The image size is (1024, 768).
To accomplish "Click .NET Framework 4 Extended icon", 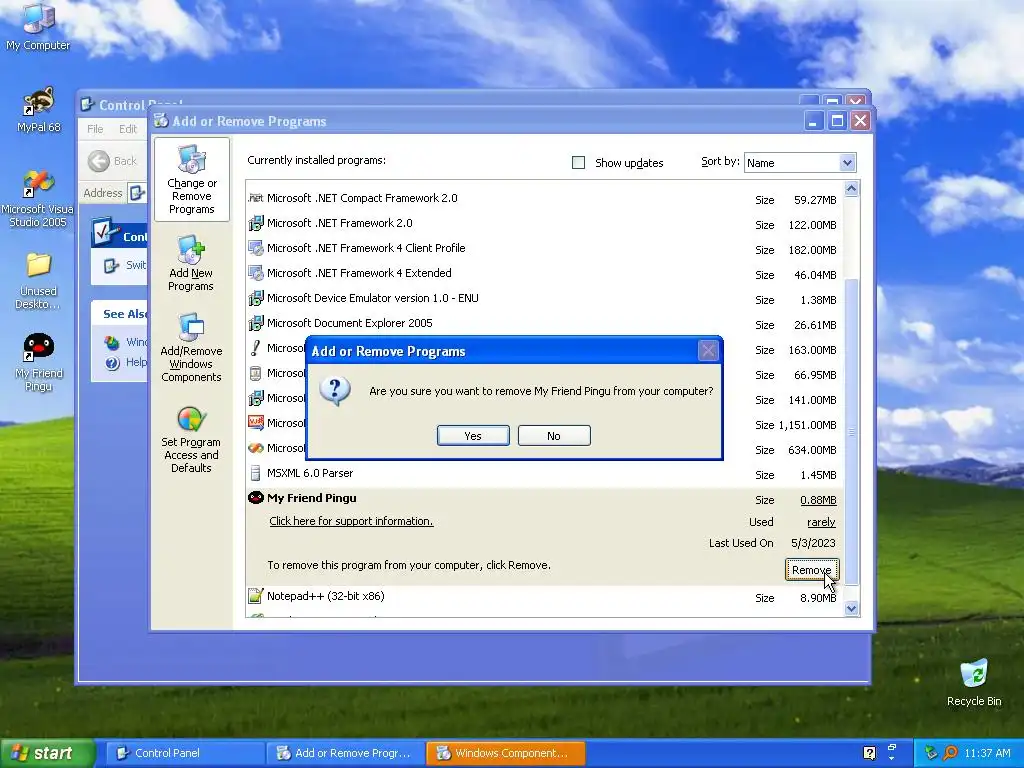I will click(255, 273).
